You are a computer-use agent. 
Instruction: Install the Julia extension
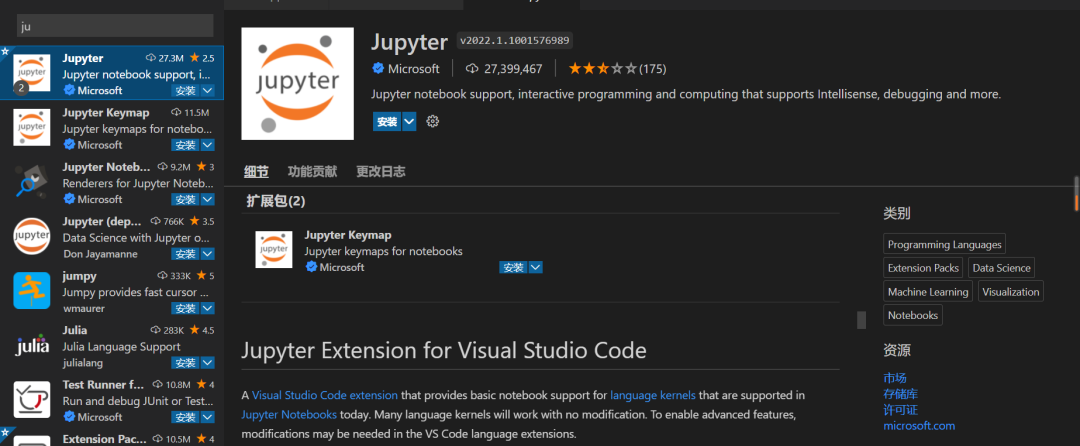click(x=185, y=363)
